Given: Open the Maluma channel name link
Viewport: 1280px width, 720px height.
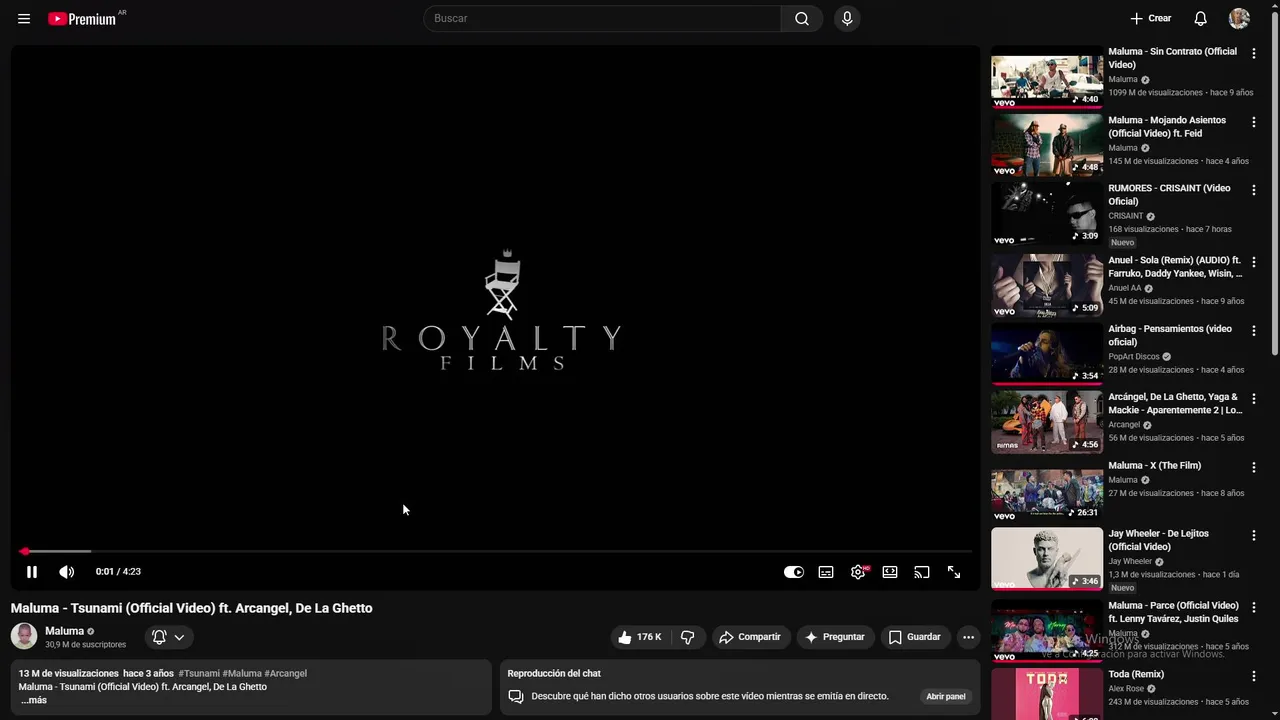Looking at the screenshot, I should click(64, 631).
